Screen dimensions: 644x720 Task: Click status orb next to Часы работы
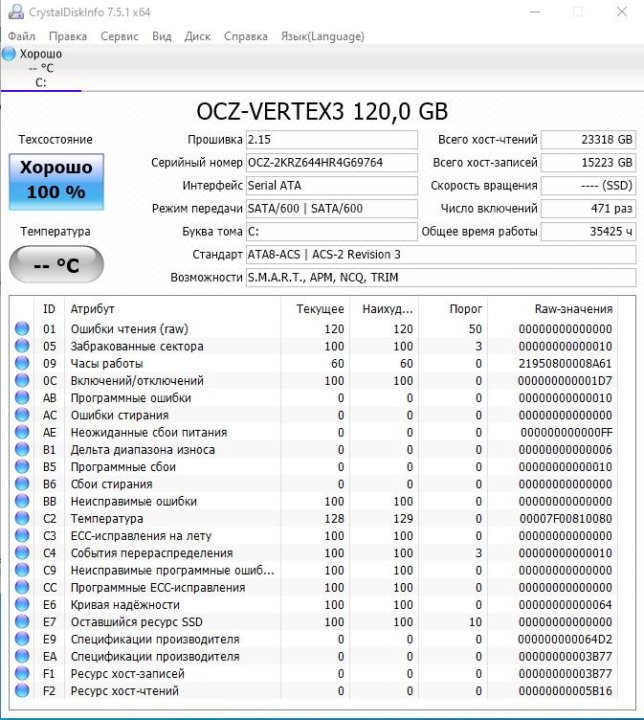[x=22, y=363]
